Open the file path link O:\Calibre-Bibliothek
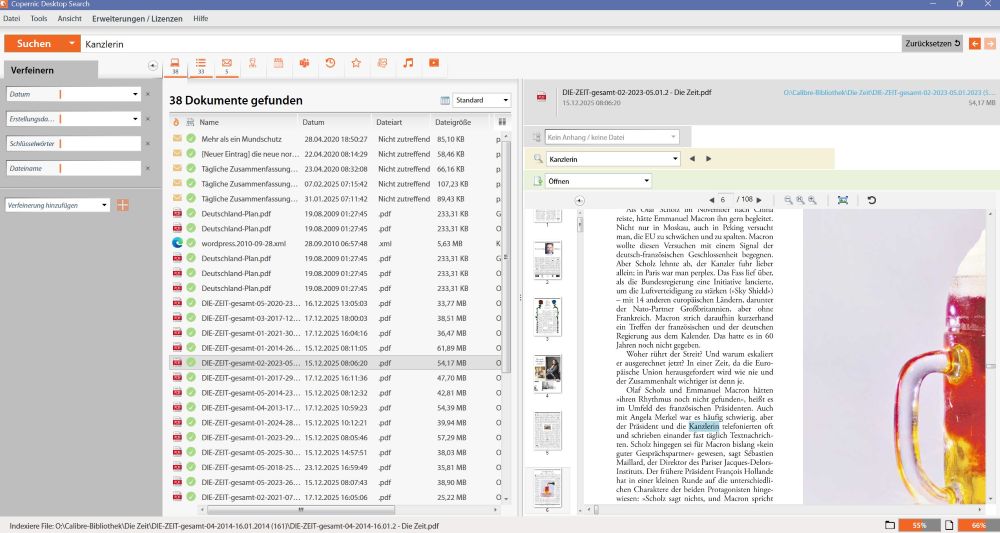Viewport: 1000px width, 533px height. (888, 92)
